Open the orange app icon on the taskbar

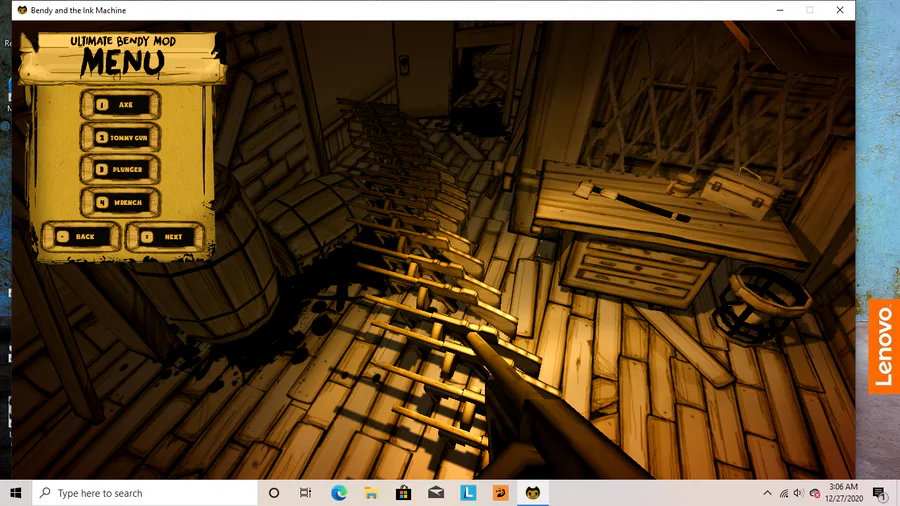click(501, 493)
